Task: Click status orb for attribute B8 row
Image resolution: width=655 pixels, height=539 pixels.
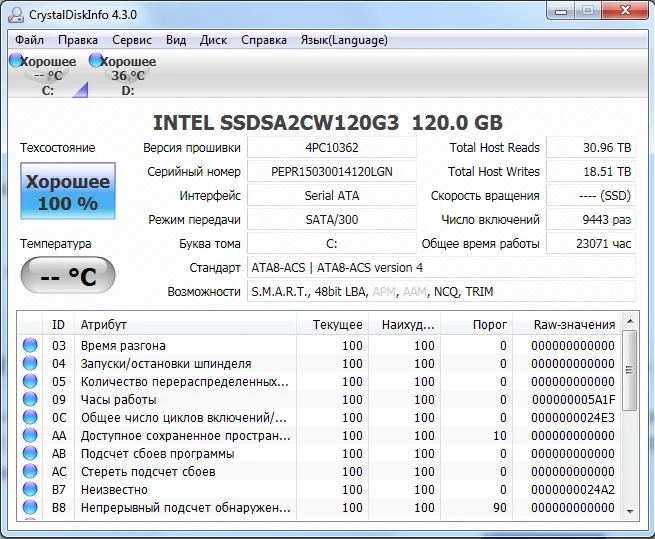Action: (x=30, y=508)
